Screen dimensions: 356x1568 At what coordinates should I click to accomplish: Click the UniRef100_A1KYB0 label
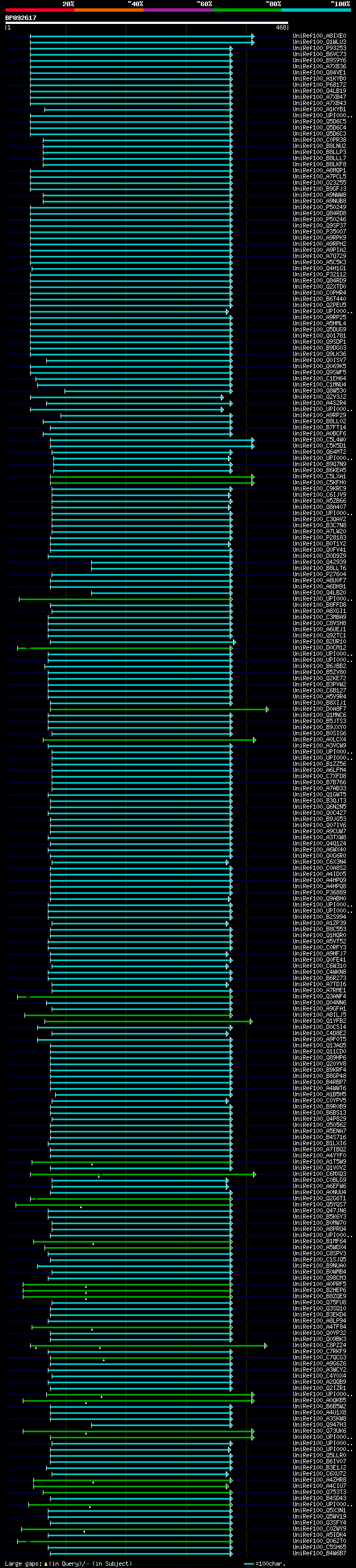(x=319, y=78)
